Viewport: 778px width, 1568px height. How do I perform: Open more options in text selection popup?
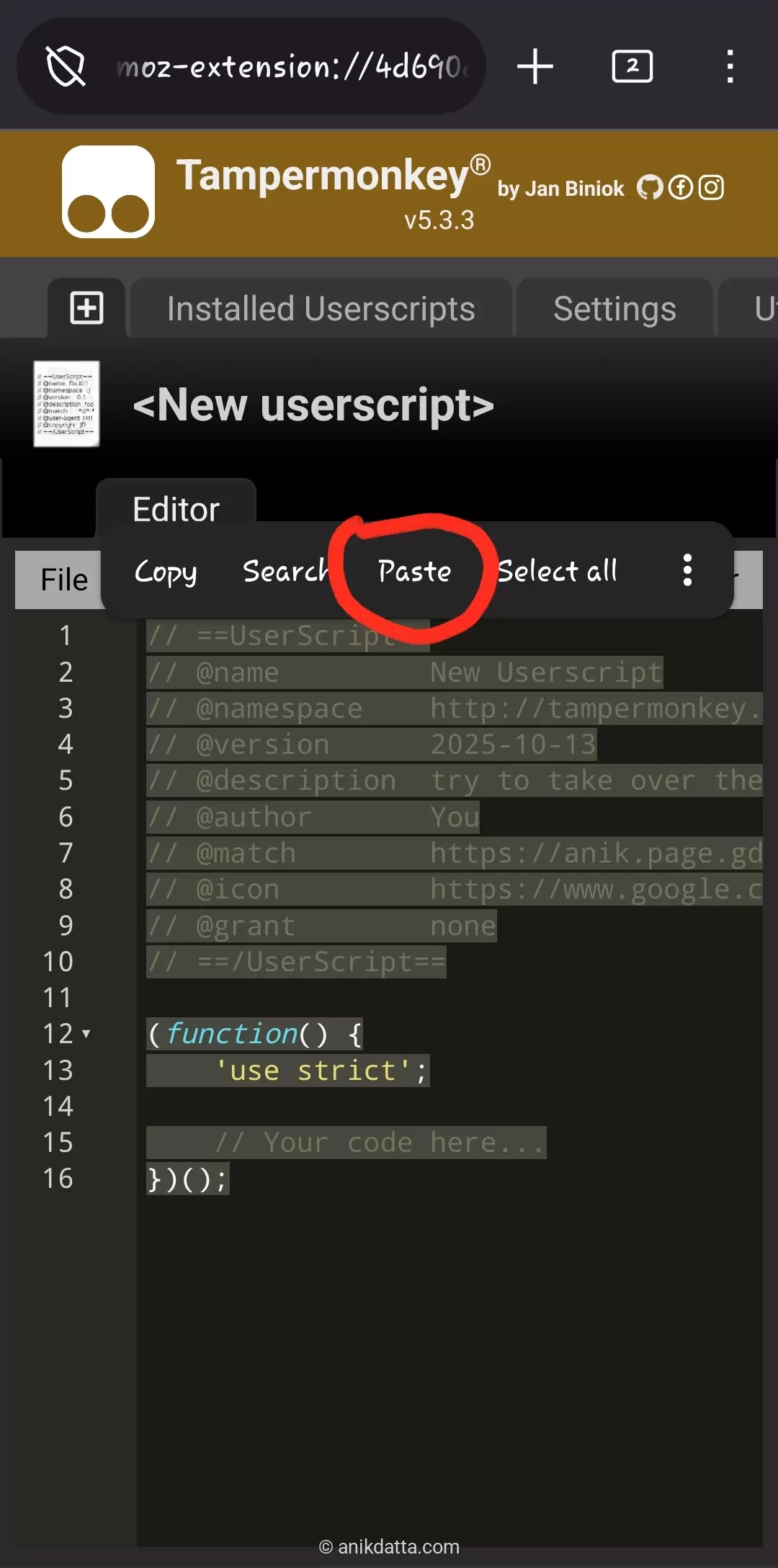pos(687,570)
